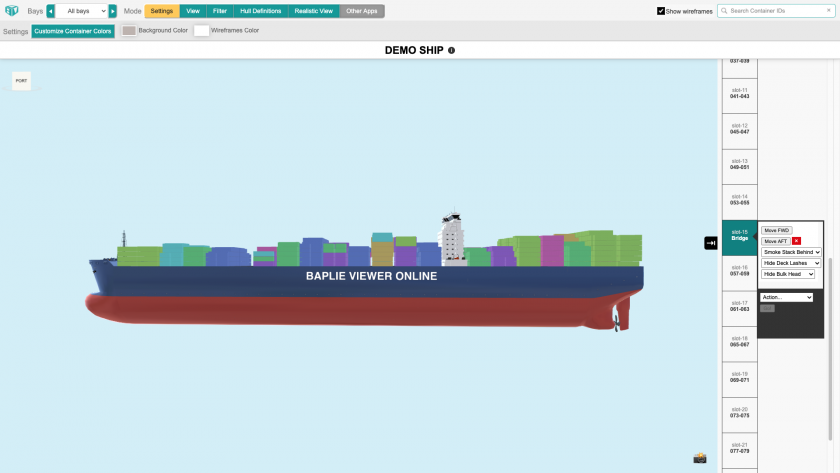
Task: Select slot-19 069-071
Action: (x=739, y=379)
